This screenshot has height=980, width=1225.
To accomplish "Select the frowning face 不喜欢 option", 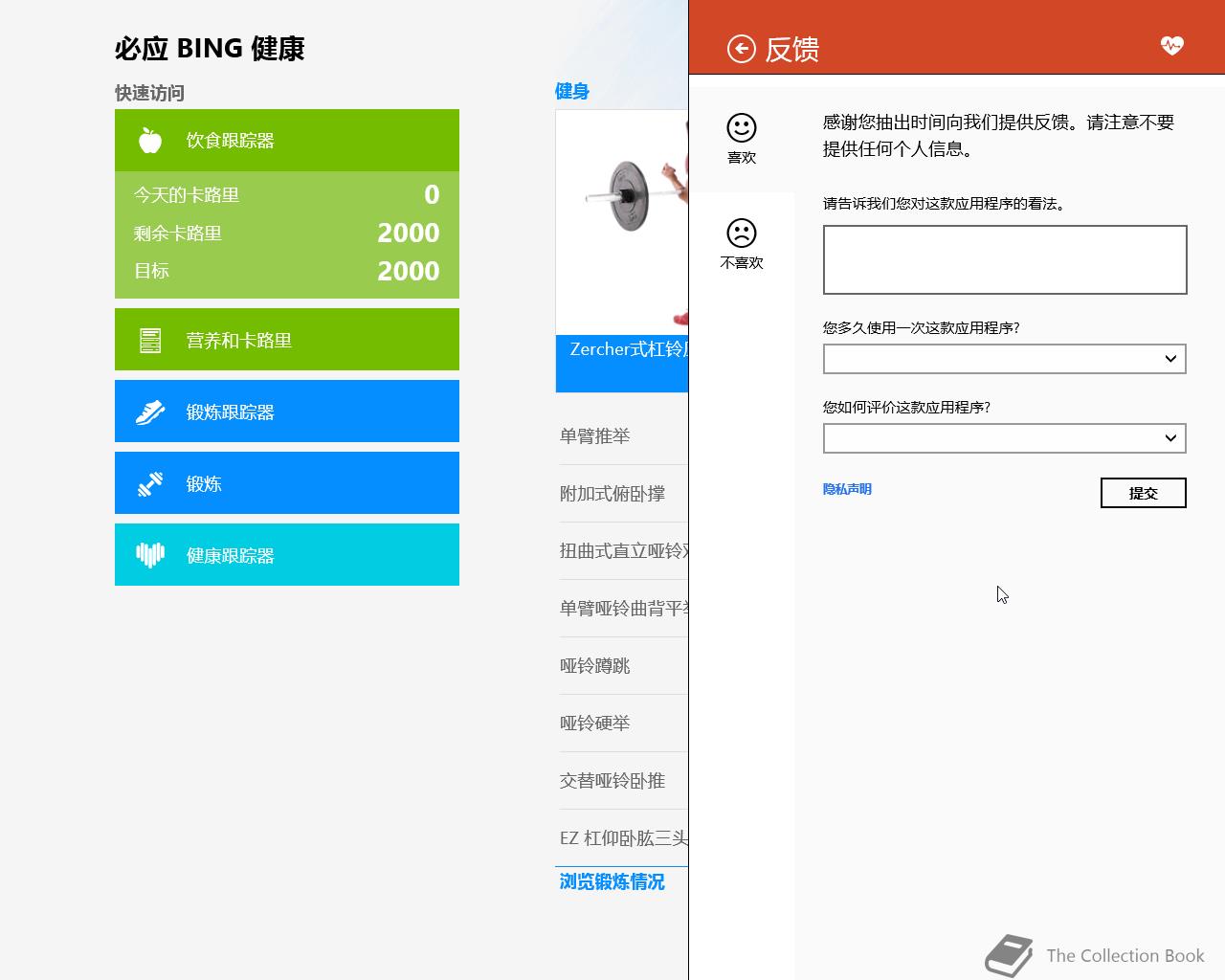I will (x=742, y=244).
